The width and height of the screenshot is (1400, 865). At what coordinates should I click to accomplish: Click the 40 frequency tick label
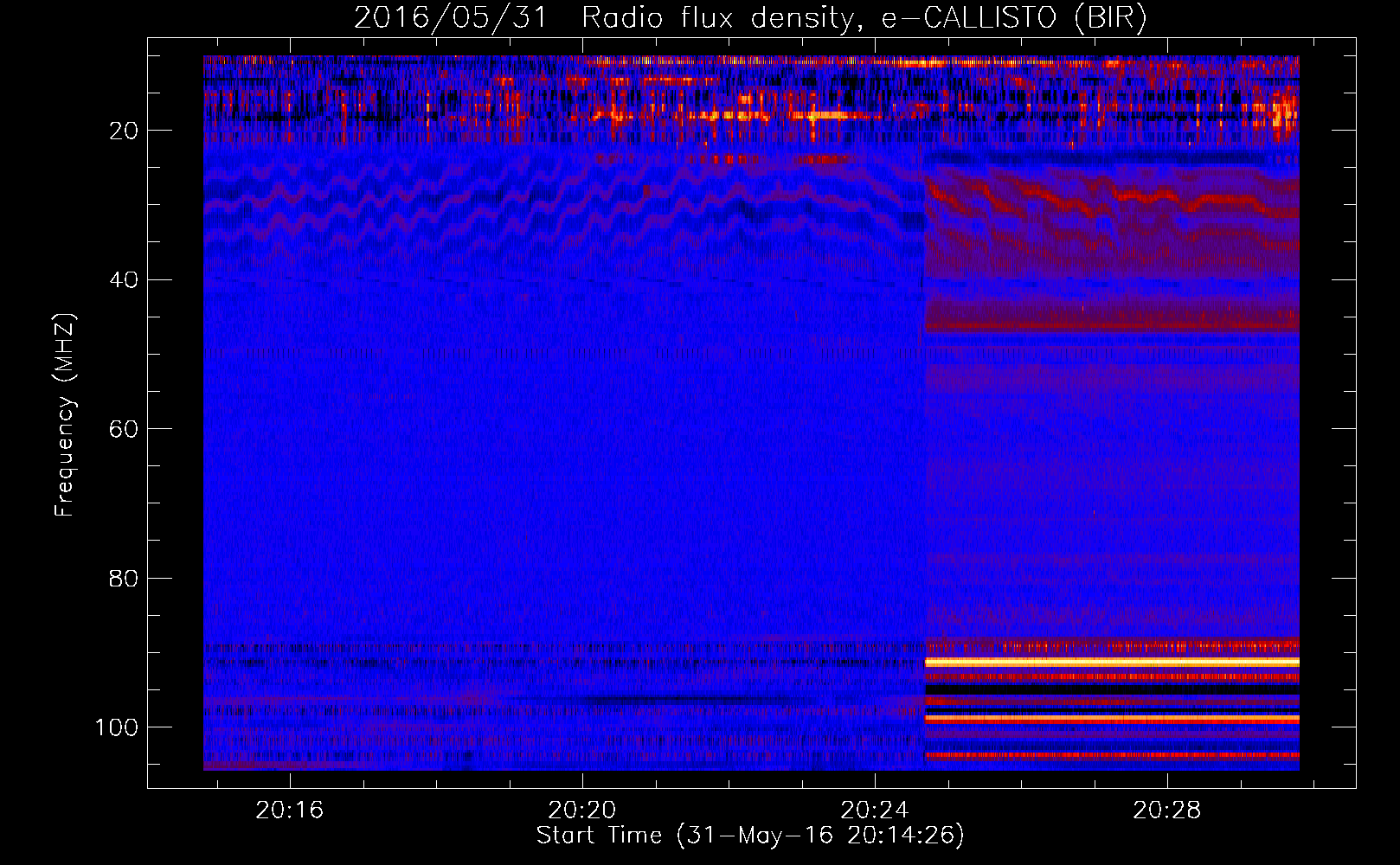[124, 280]
